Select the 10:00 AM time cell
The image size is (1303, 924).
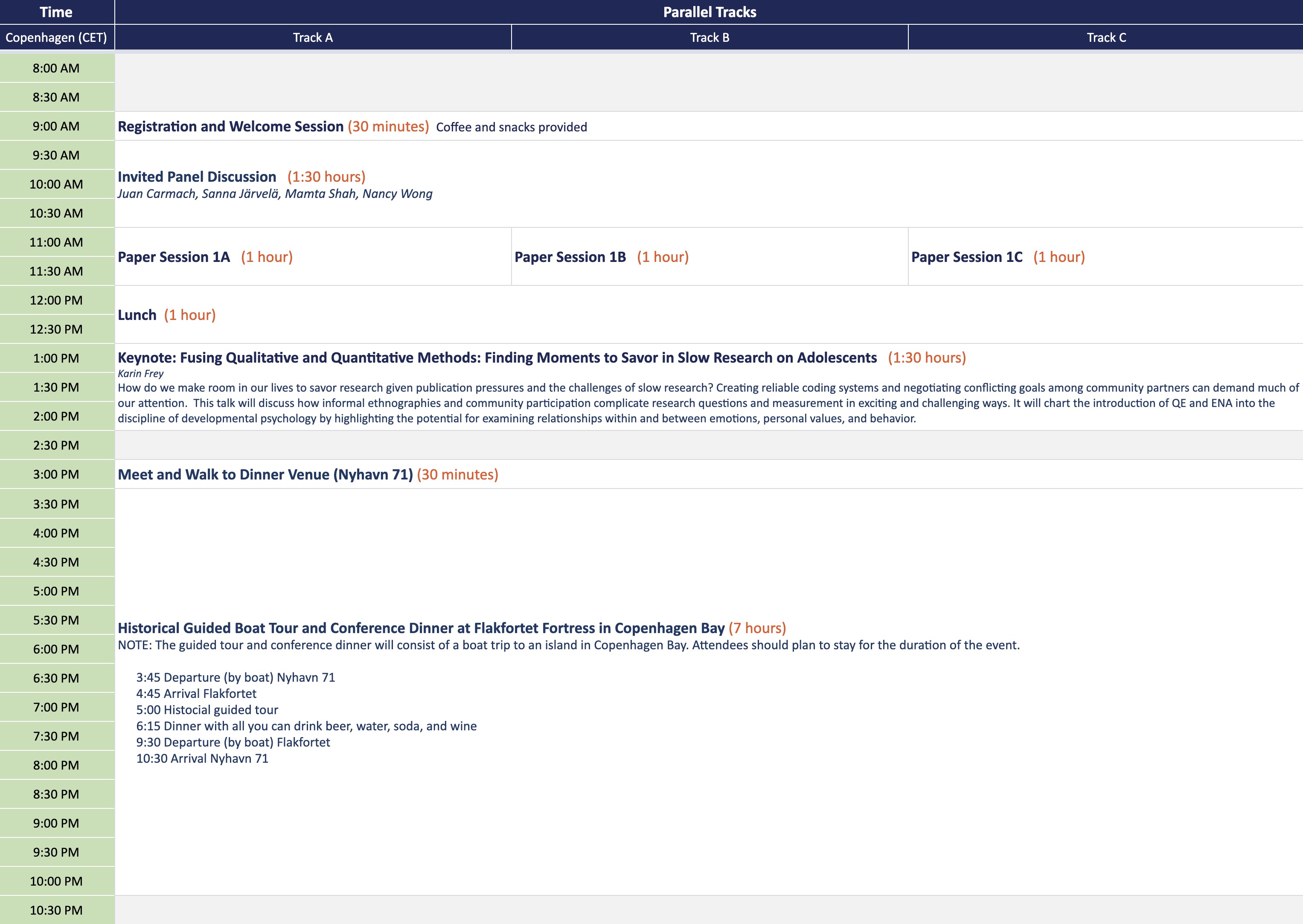click(x=56, y=184)
